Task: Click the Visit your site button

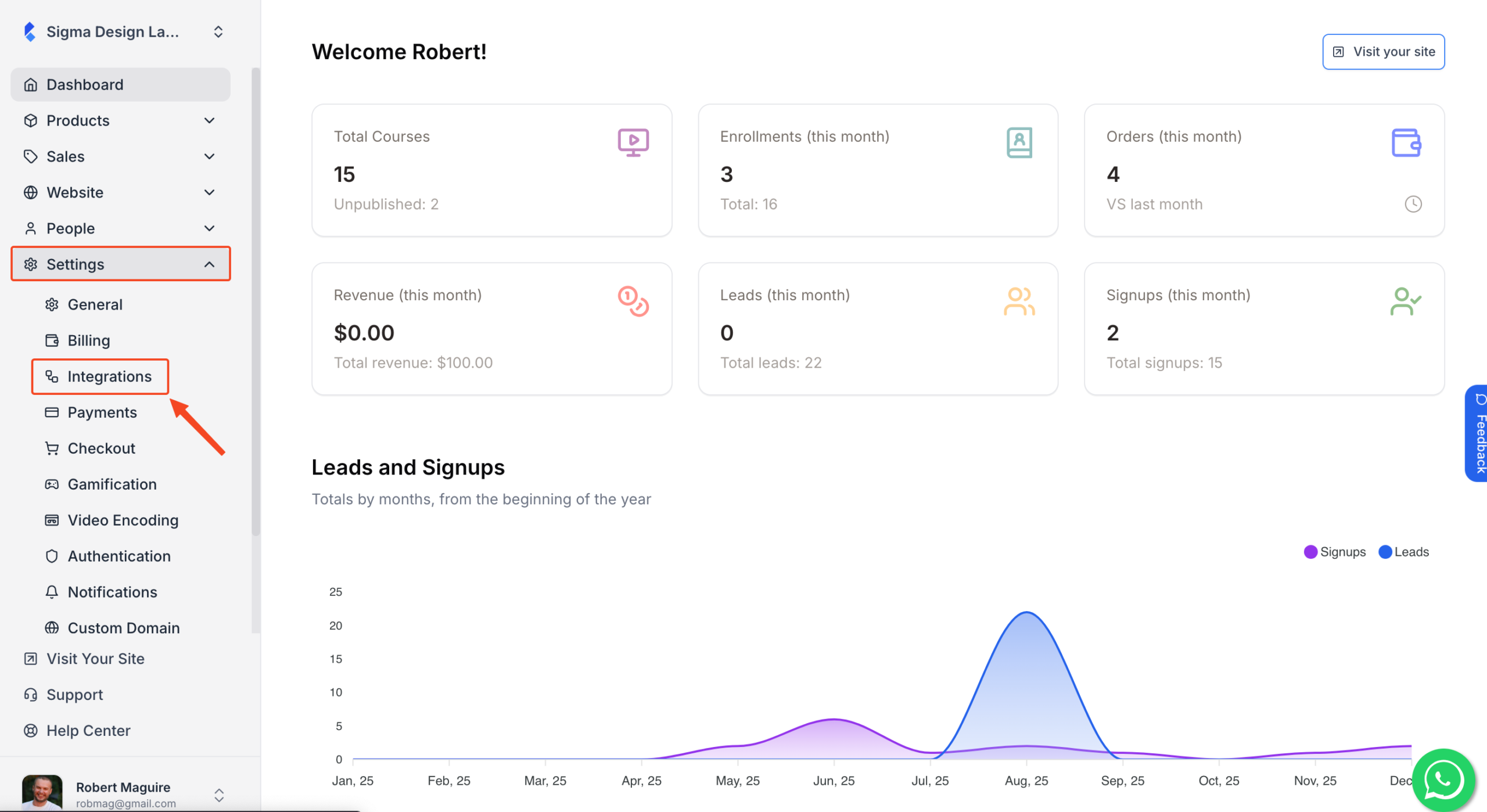Action: point(1384,52)
